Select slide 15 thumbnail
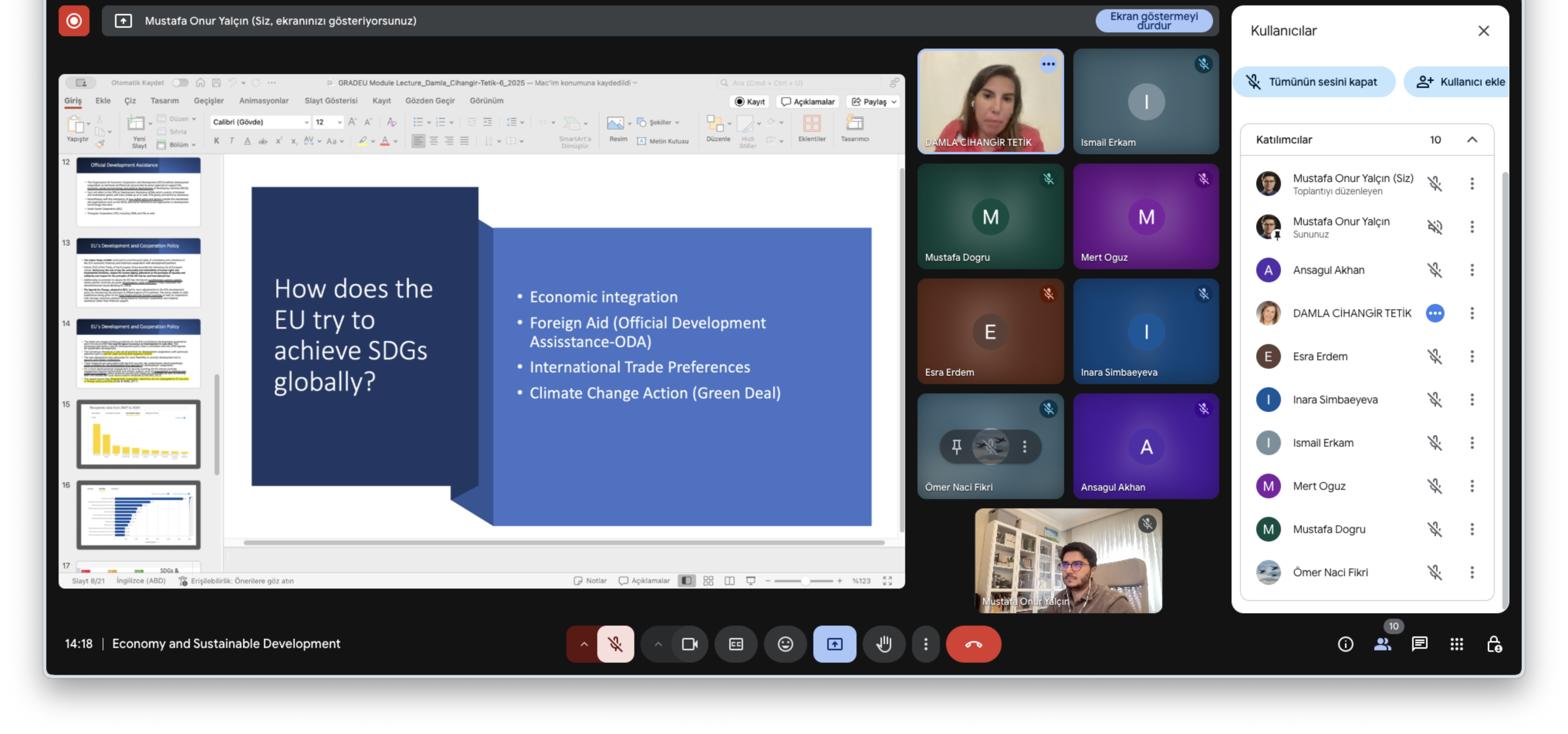This screenshot has height=734, width=1568. (138, 434)
